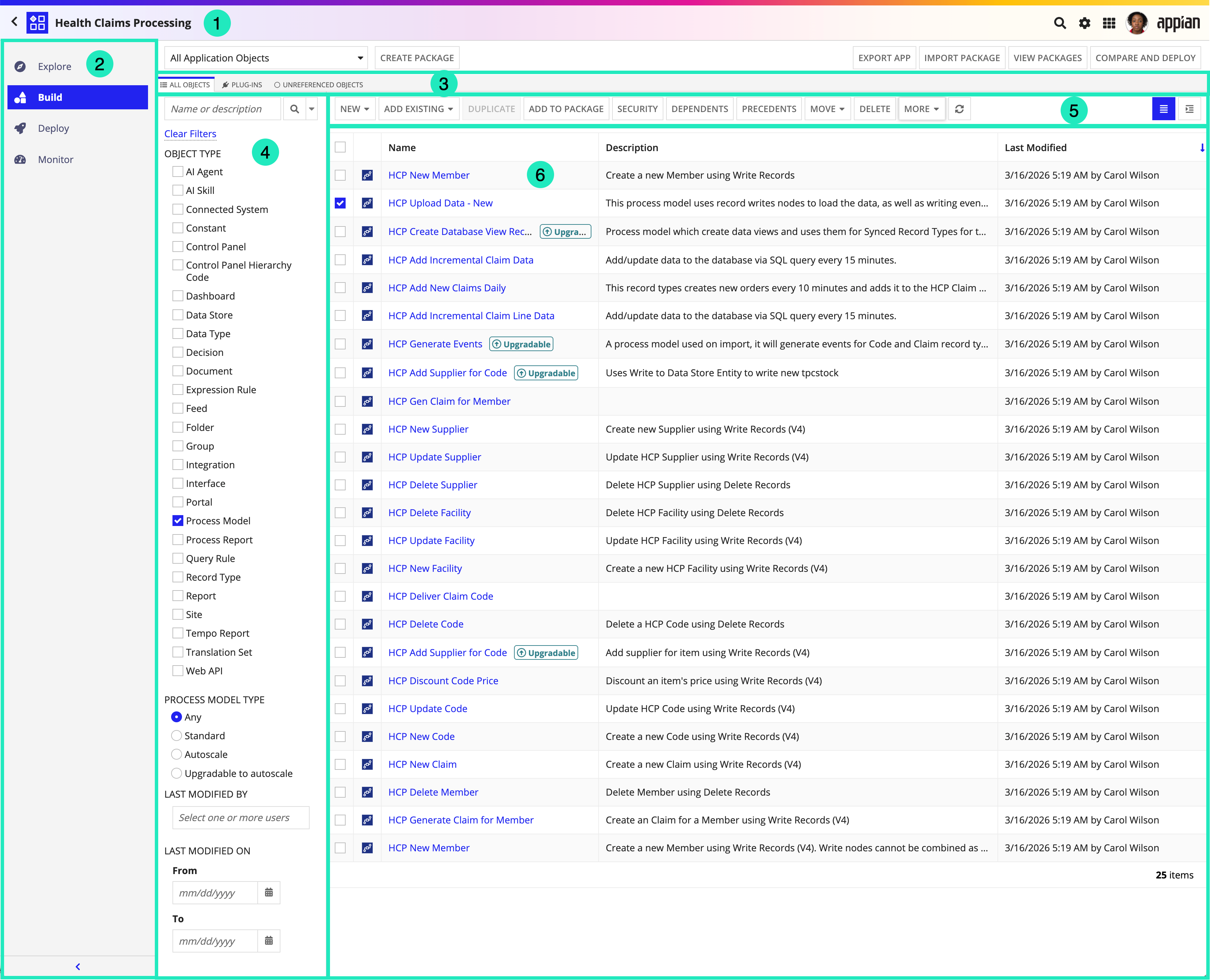Expand the MORE dropdown

pos(922,109)
